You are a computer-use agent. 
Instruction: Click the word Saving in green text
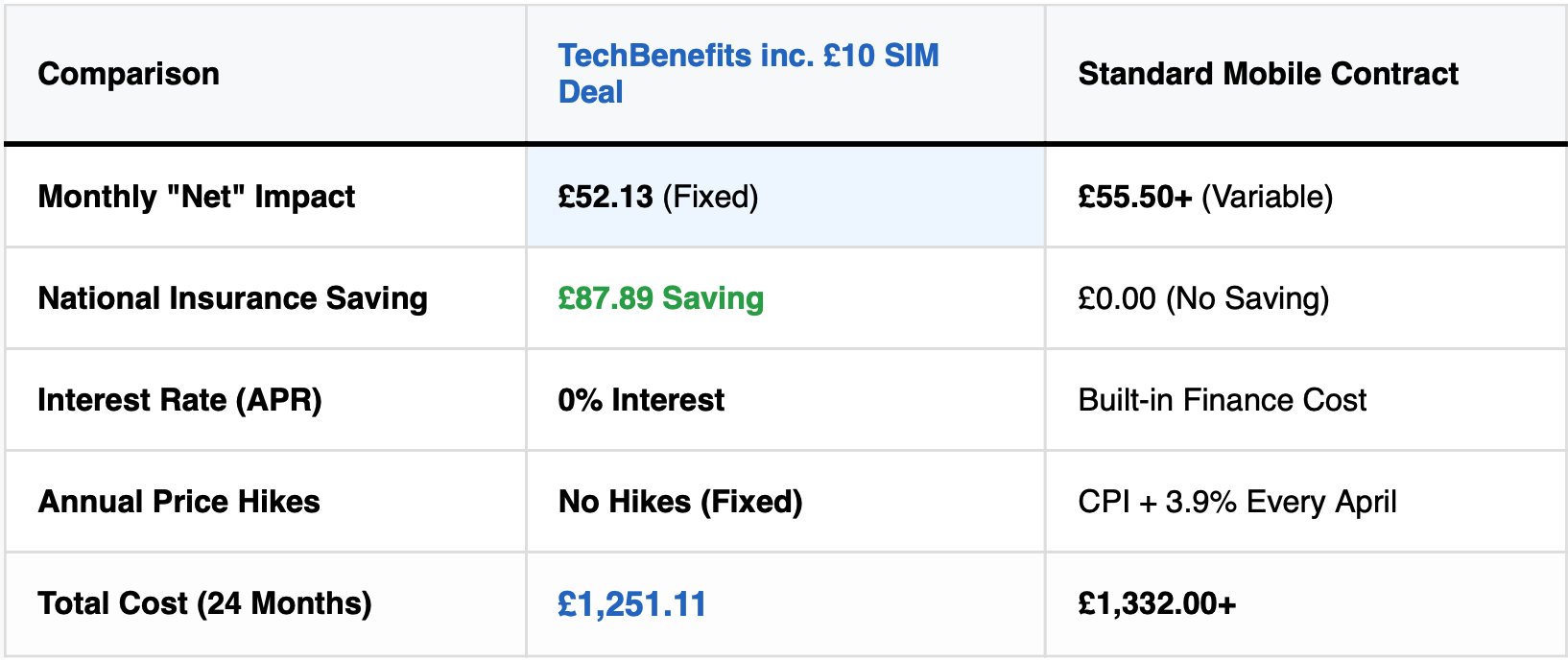point(713,298)
